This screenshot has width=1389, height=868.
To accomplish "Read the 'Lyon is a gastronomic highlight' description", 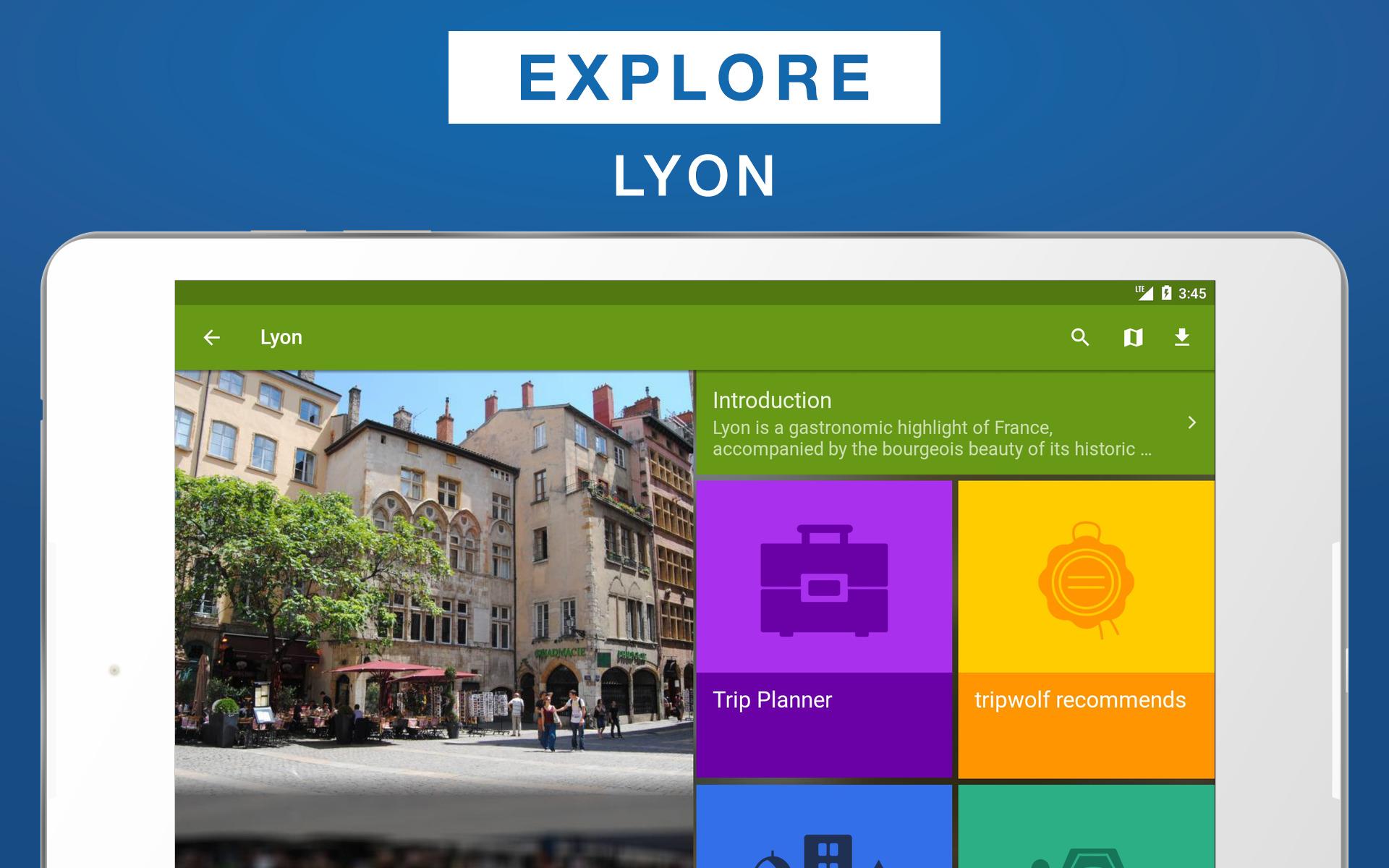I will [x=932, y=438].
